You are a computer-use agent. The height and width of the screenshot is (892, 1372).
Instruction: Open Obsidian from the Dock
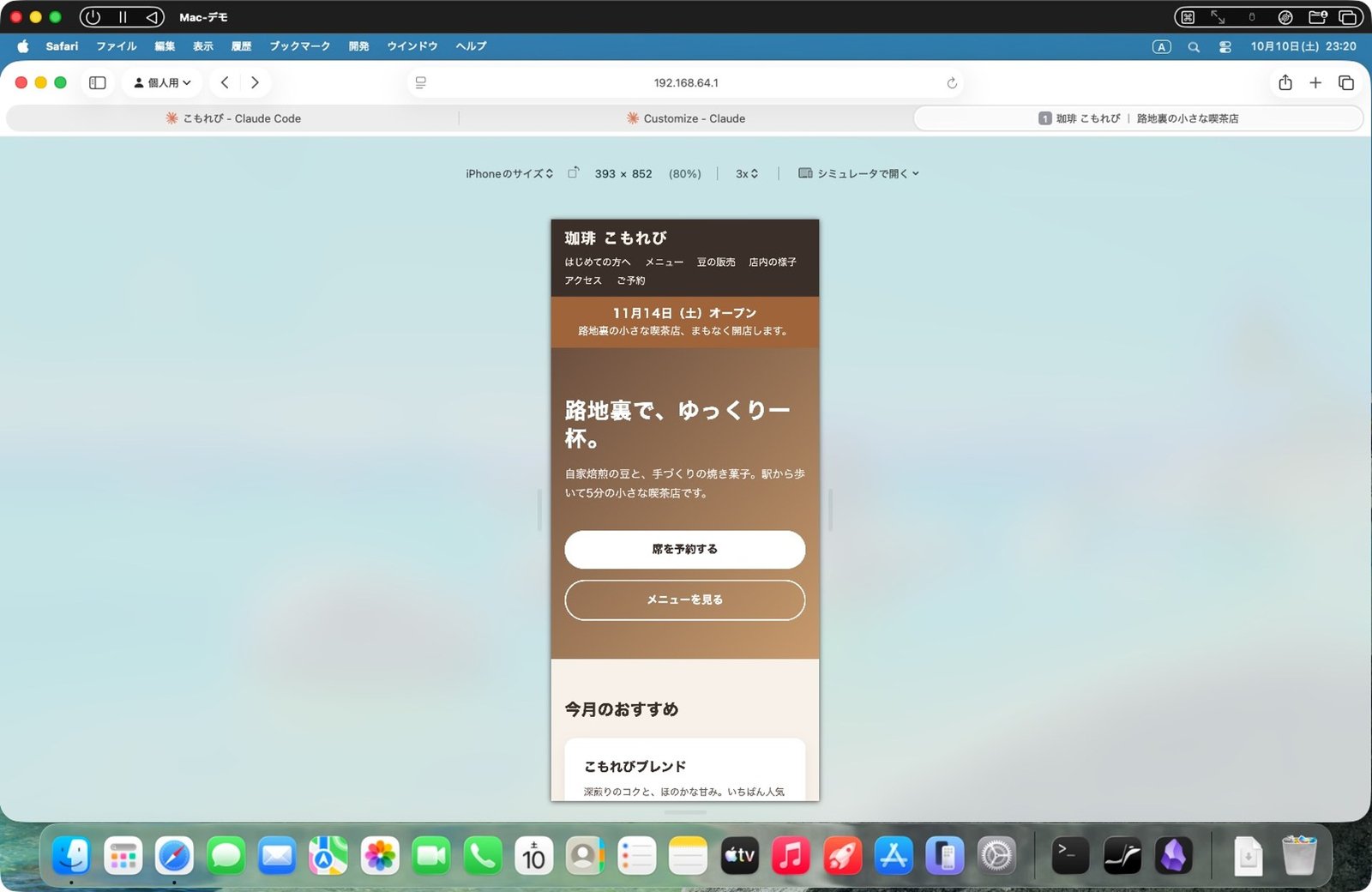click(1174, 856)
